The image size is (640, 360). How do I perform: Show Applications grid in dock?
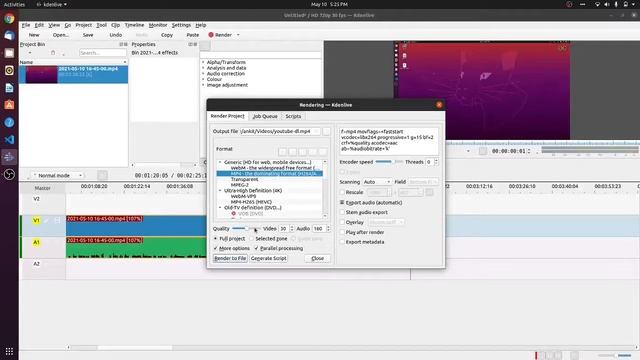[9, 351]
